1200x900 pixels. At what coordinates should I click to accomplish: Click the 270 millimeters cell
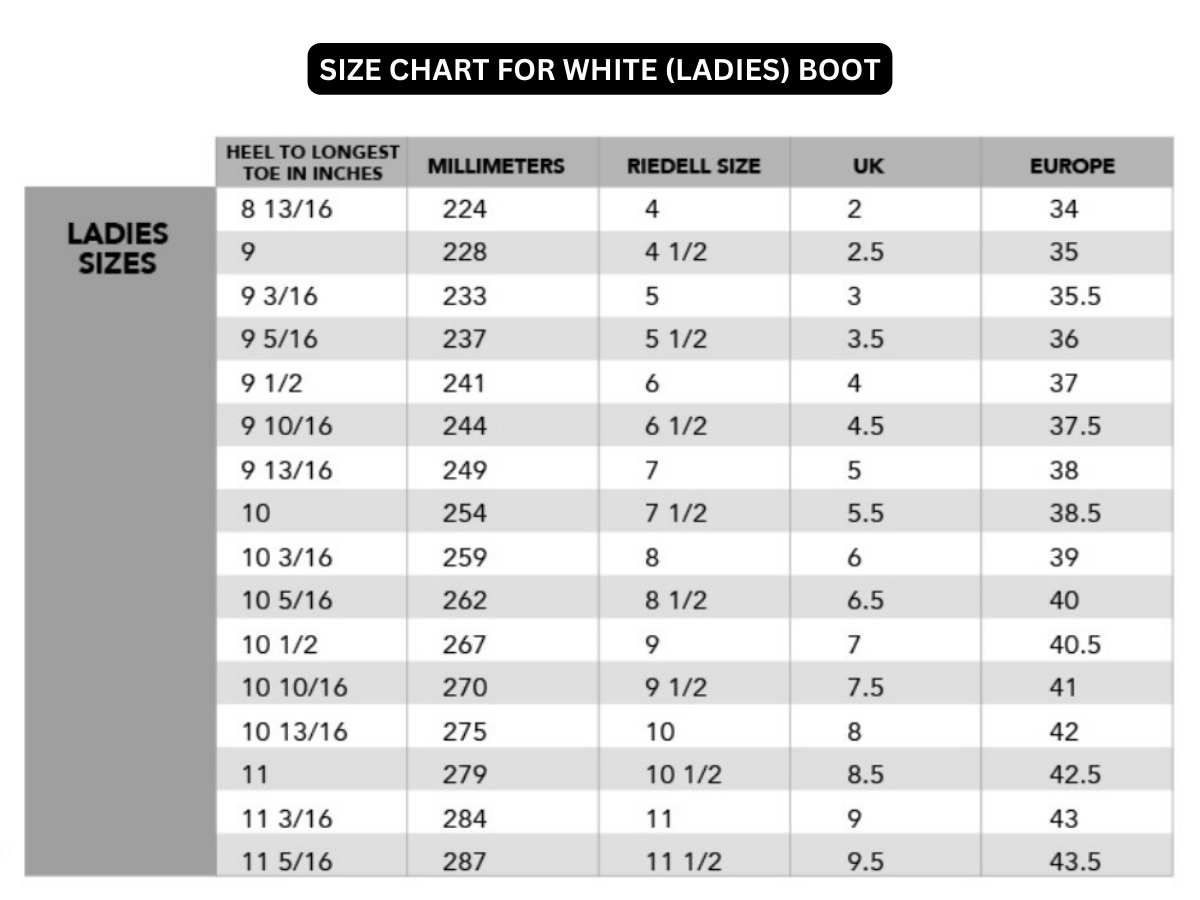pyautogui.click(x=464, y=688)
